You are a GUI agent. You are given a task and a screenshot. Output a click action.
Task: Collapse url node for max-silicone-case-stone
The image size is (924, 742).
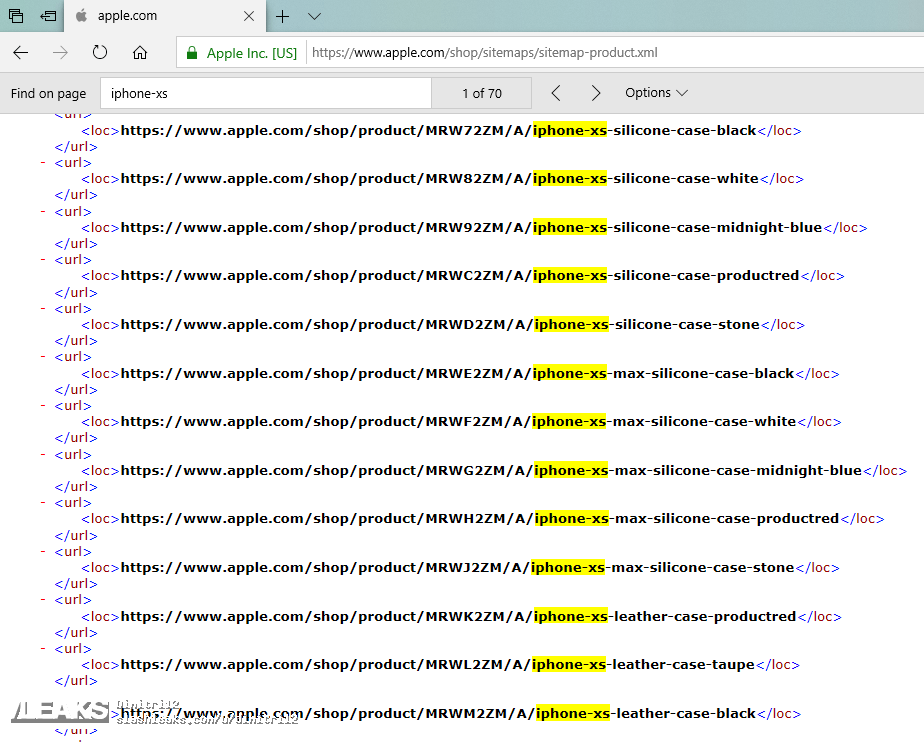pyautogui.click(x=43, y=552)
